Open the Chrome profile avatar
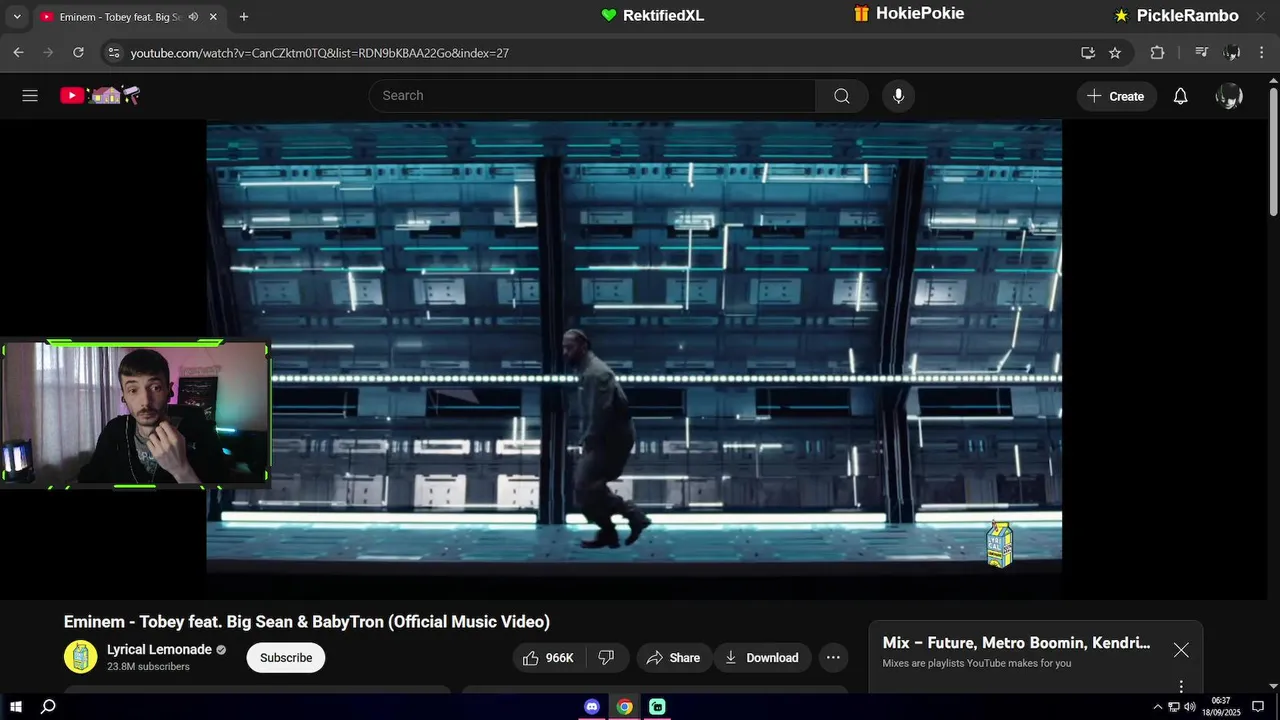Viewport: 1280px width, 720px height. pos(1232,53)
